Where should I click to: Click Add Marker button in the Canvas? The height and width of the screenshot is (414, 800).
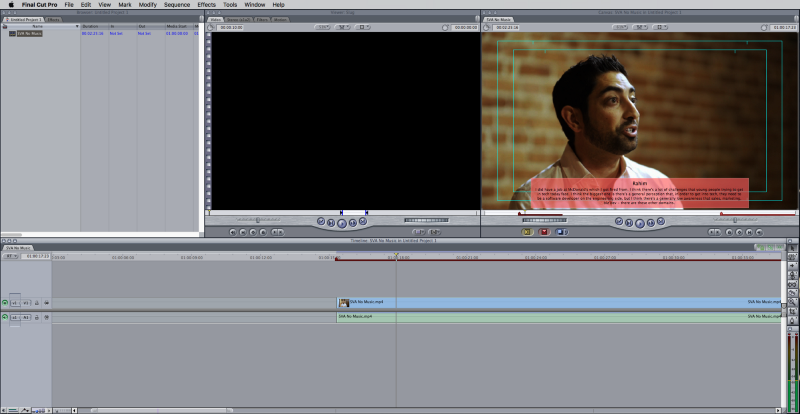pos(729,232)
